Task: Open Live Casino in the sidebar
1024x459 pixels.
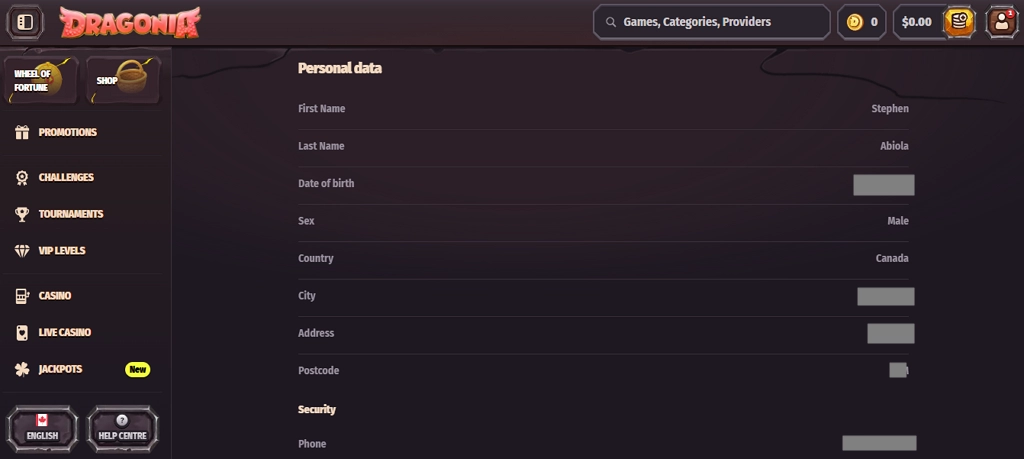Action: (65, 332)
